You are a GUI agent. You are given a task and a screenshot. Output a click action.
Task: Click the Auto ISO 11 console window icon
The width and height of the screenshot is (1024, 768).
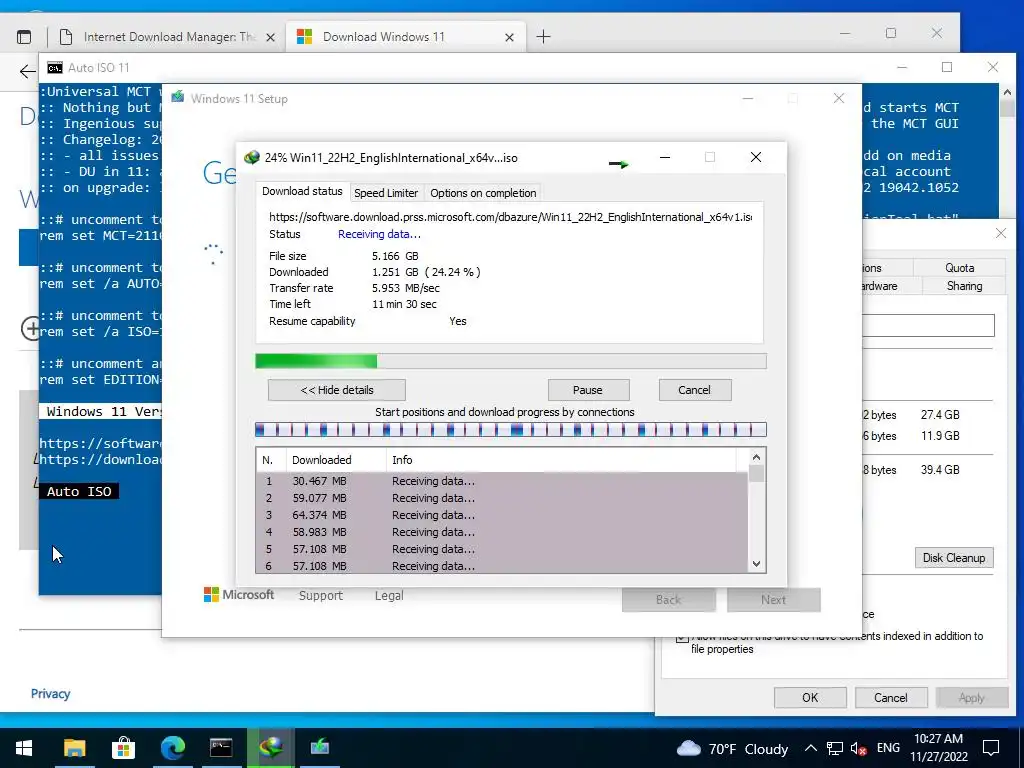[55, 68]
